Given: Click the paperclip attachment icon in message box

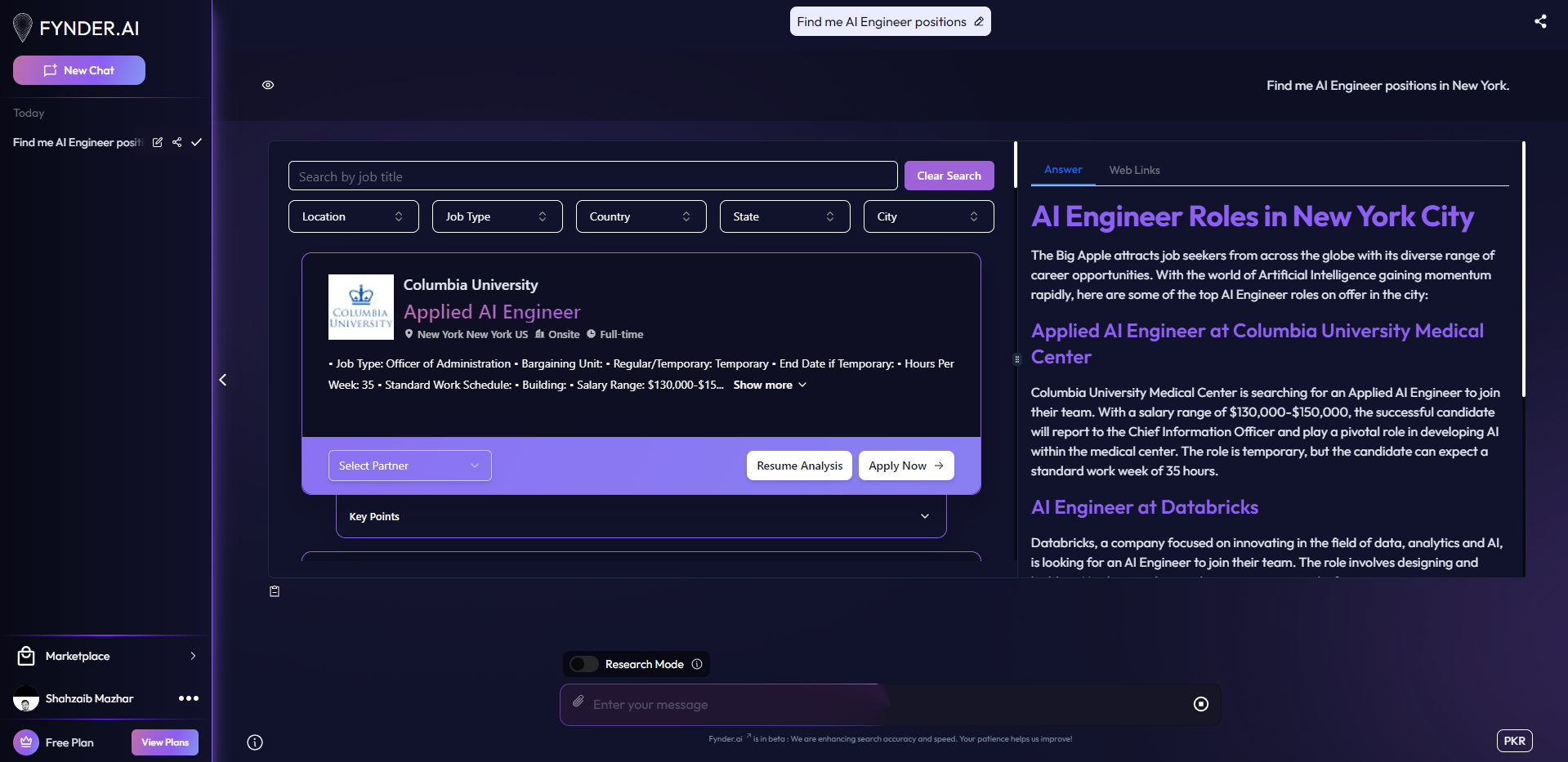Looking at the screenshot, I should (579, 702).
